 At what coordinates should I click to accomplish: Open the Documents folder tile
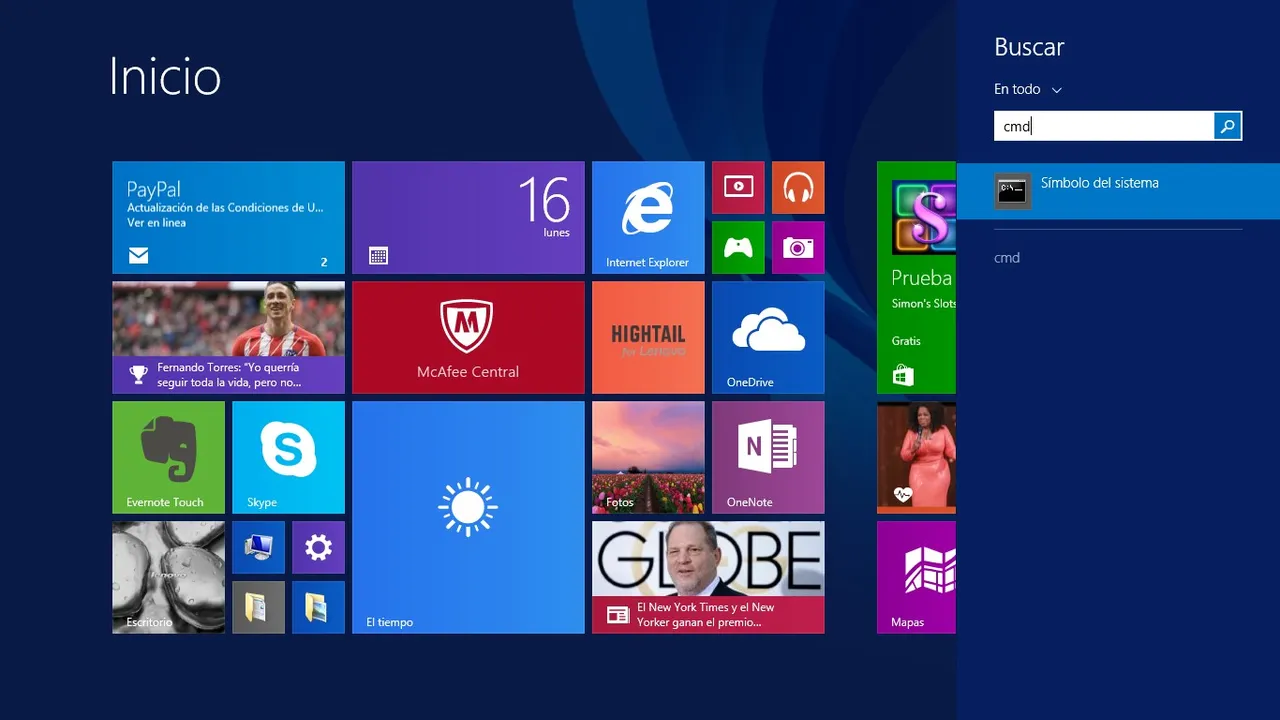click(x=258, y=607)
